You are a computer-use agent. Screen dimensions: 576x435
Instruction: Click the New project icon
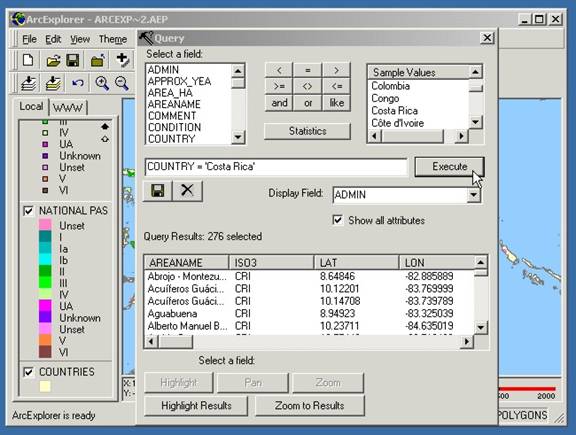pos(28,60)
